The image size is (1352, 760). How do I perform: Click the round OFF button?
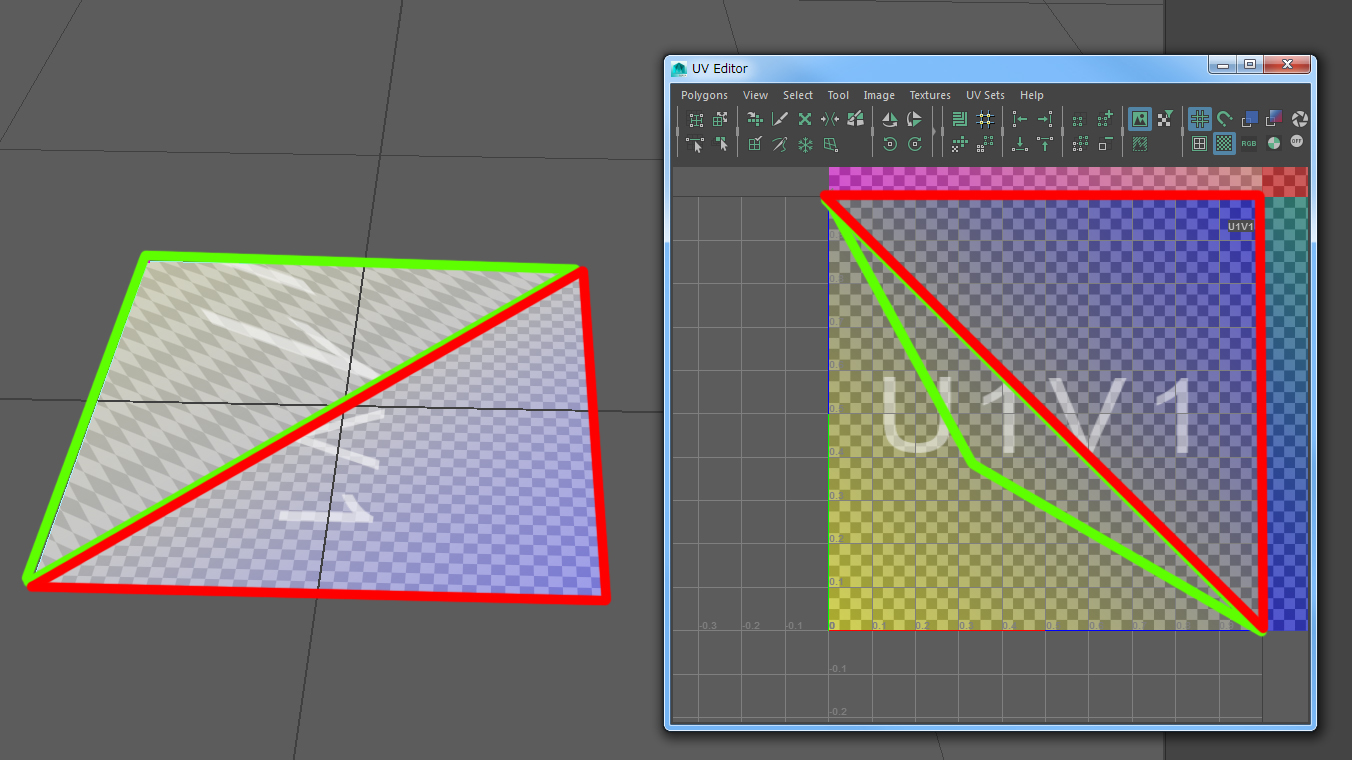[1297, 141]
